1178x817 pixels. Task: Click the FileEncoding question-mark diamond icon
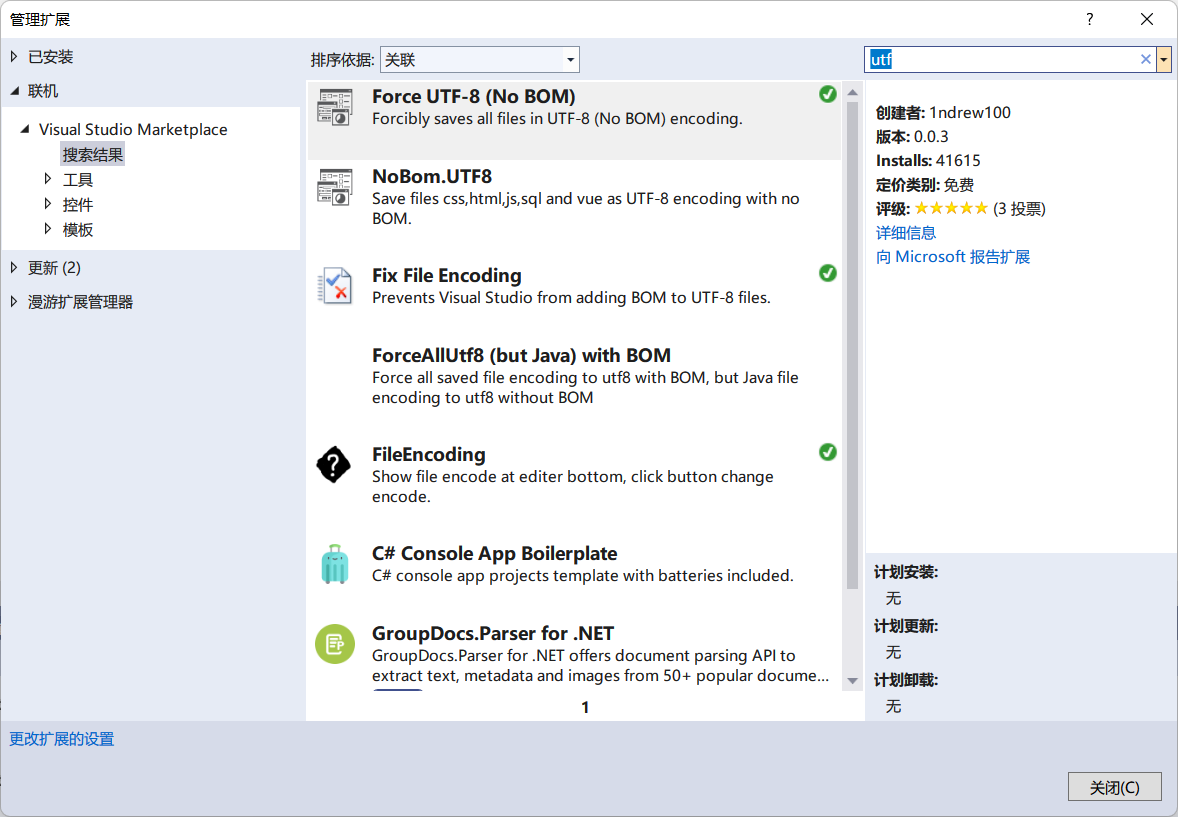334,464
